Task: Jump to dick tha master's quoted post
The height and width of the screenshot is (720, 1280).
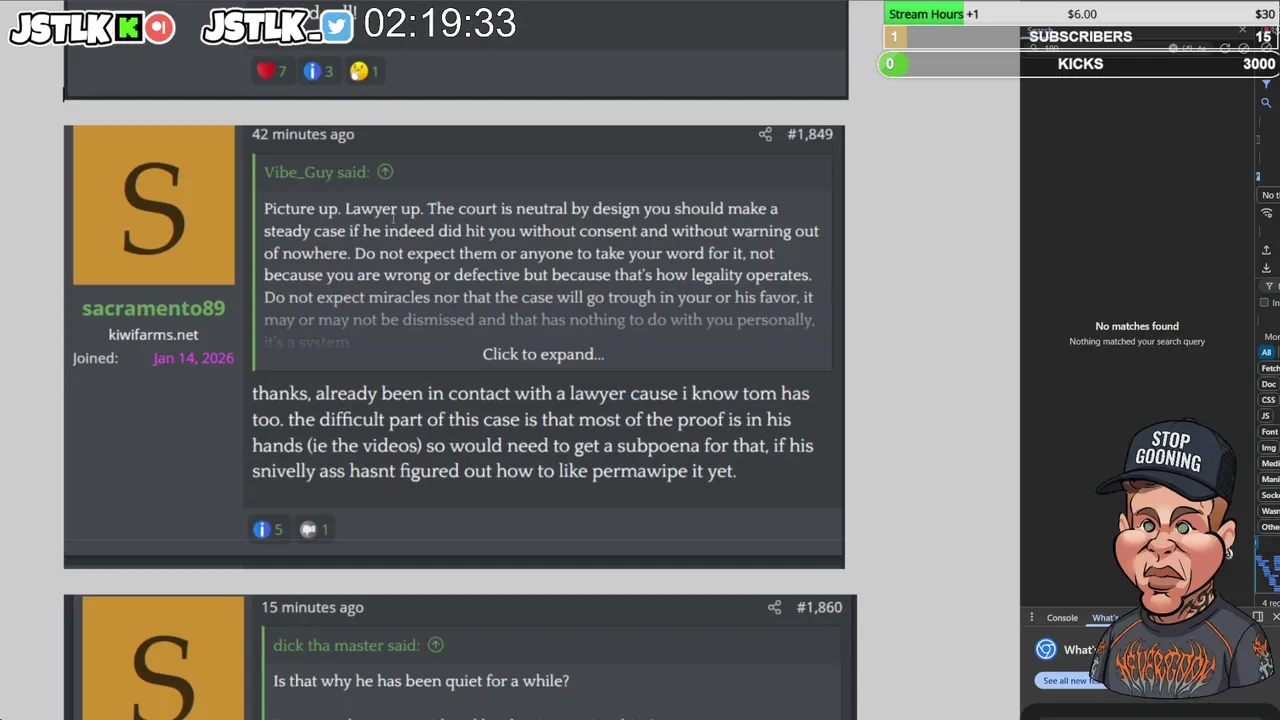Action: point(435,645)
